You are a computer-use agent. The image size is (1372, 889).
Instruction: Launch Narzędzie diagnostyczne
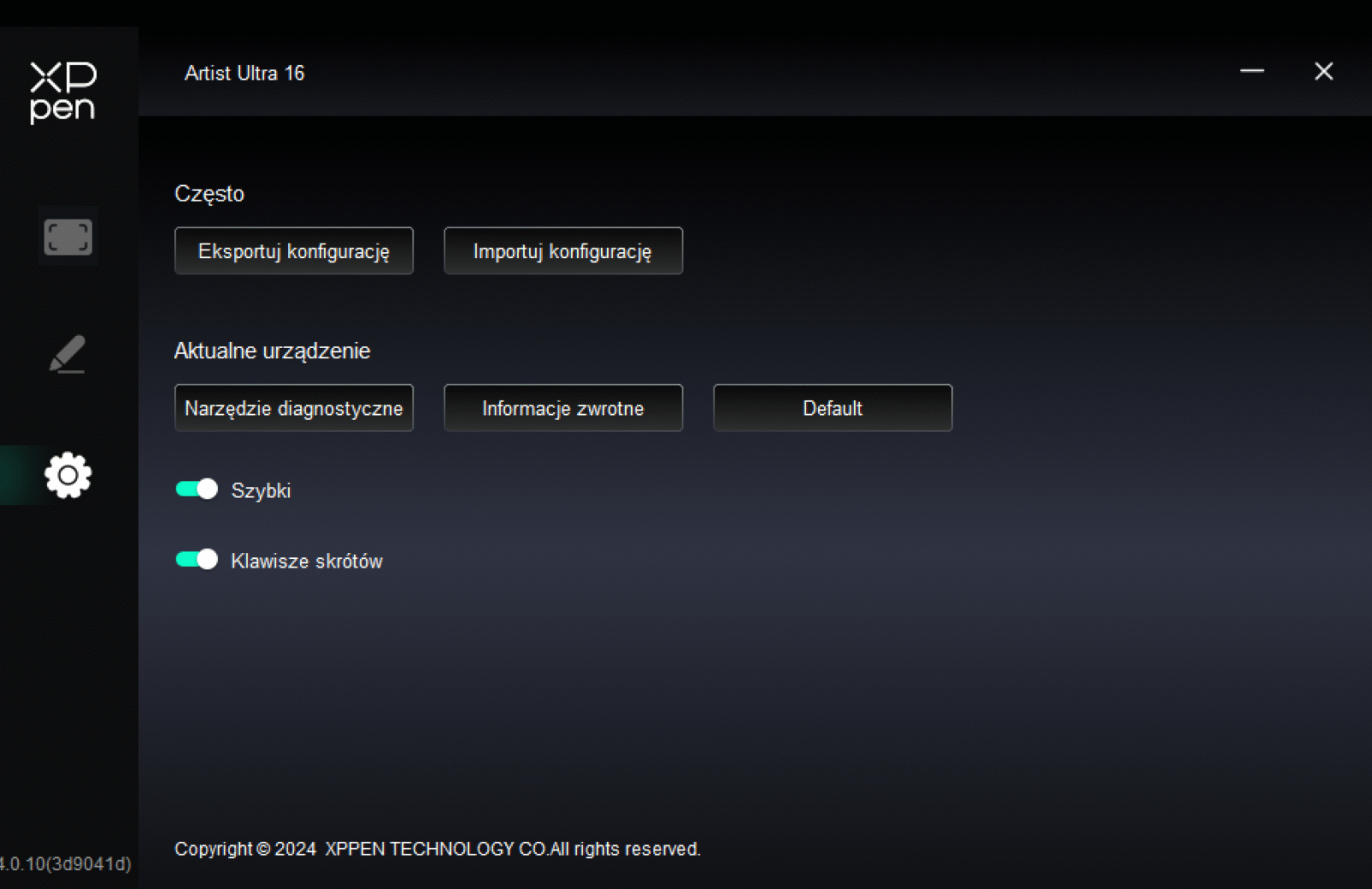click(x=294, y=408)
